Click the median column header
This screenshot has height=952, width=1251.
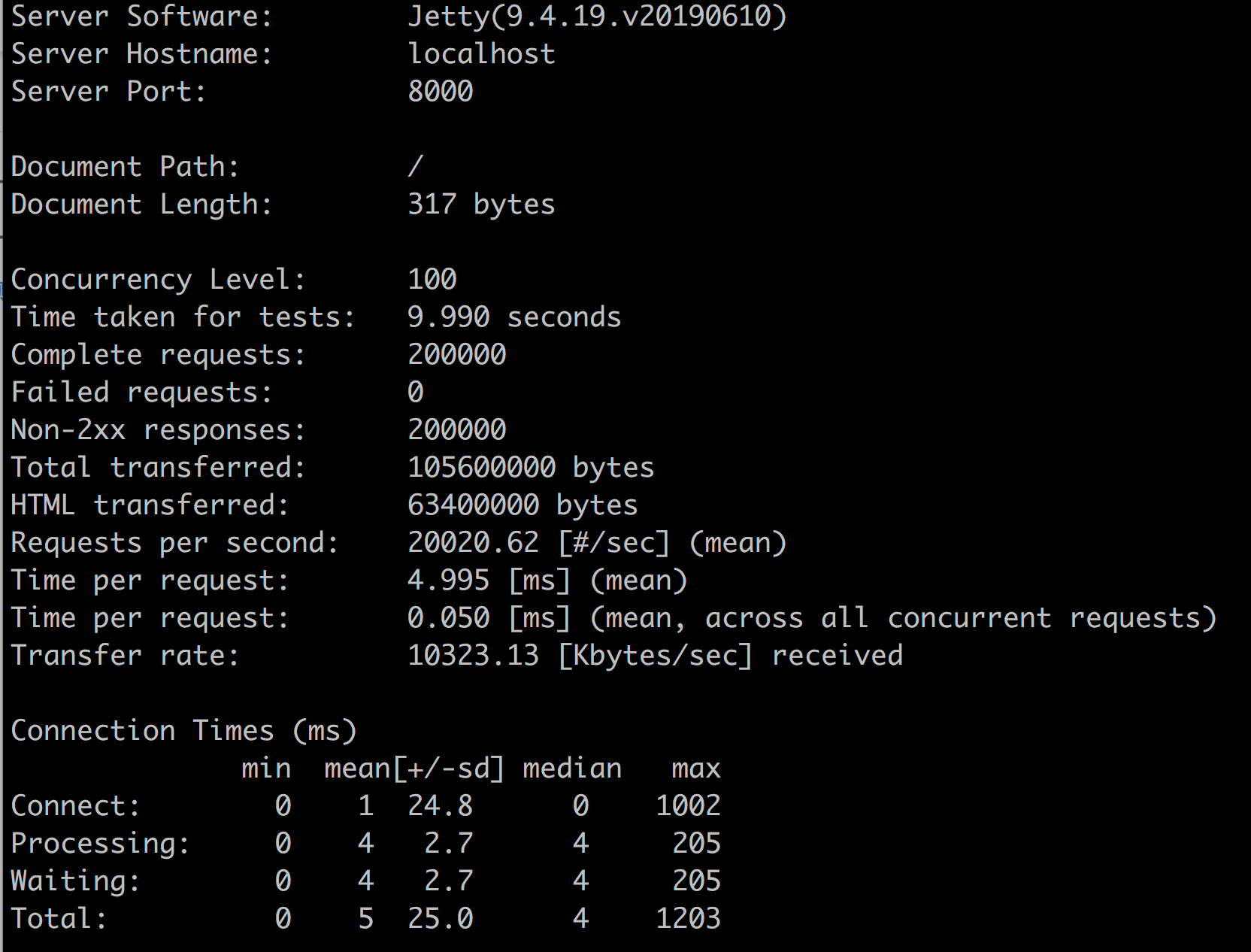coord(572,769)
